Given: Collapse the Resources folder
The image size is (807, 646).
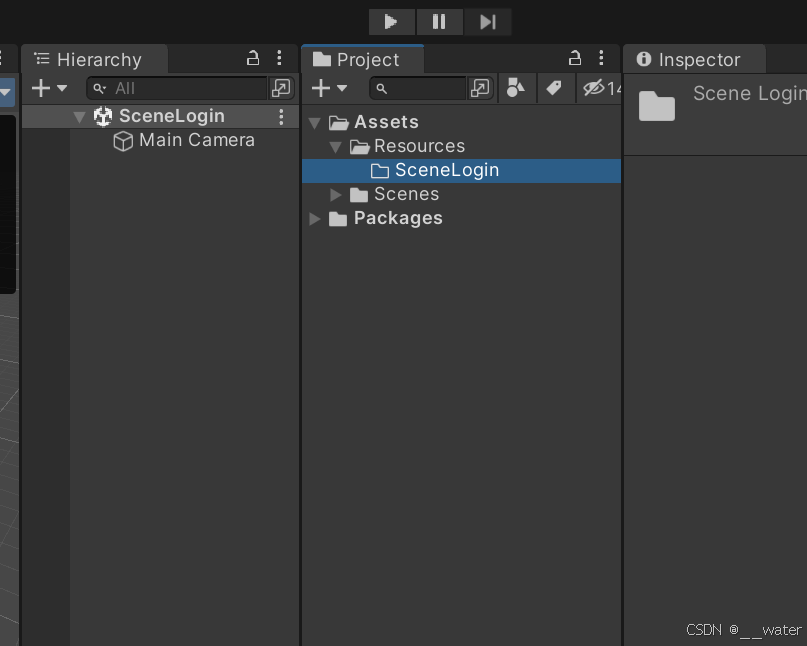Looking at the screenshot, I should point(336,147).
